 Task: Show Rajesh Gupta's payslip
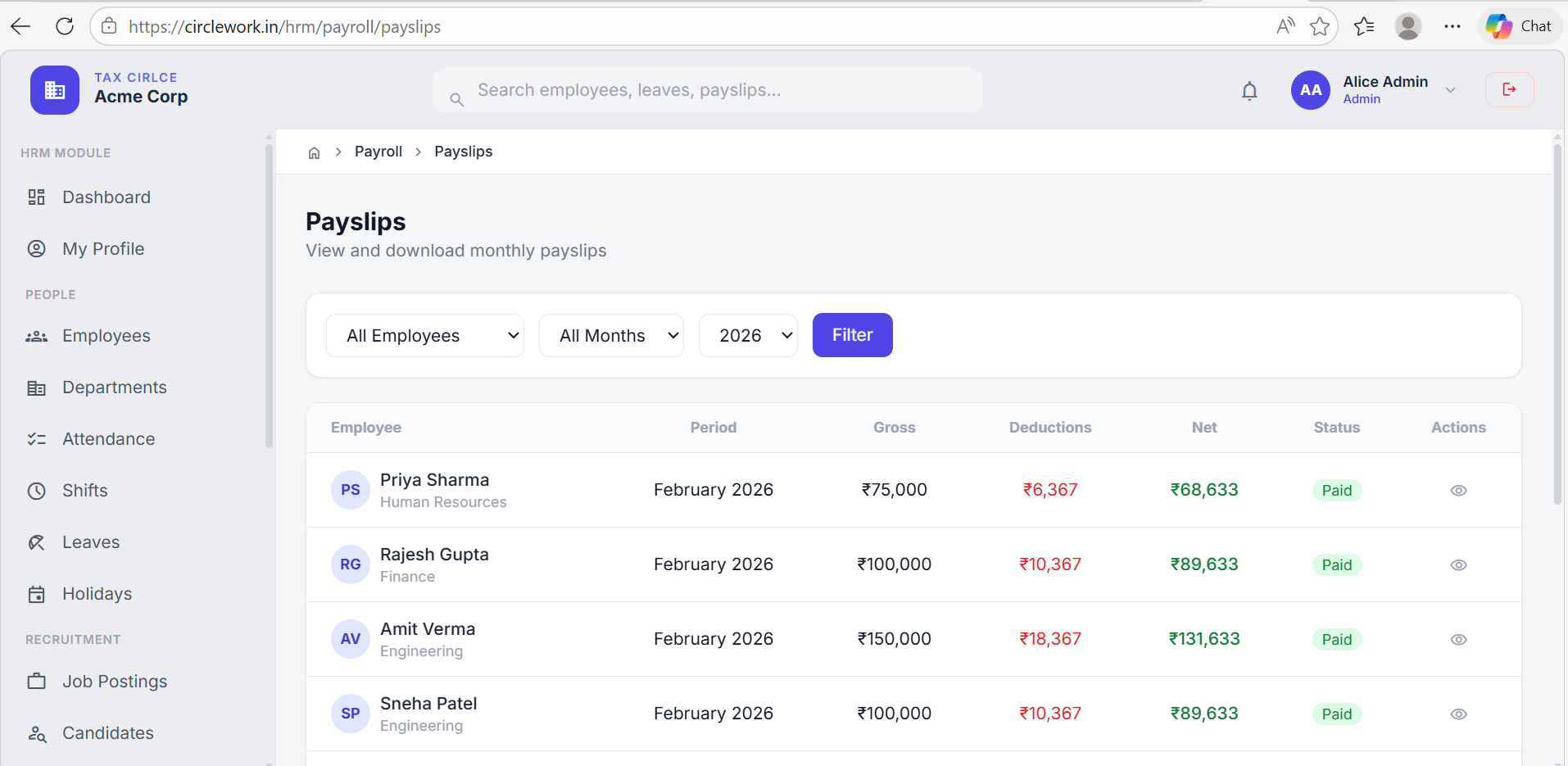(x=1459, y=564)
